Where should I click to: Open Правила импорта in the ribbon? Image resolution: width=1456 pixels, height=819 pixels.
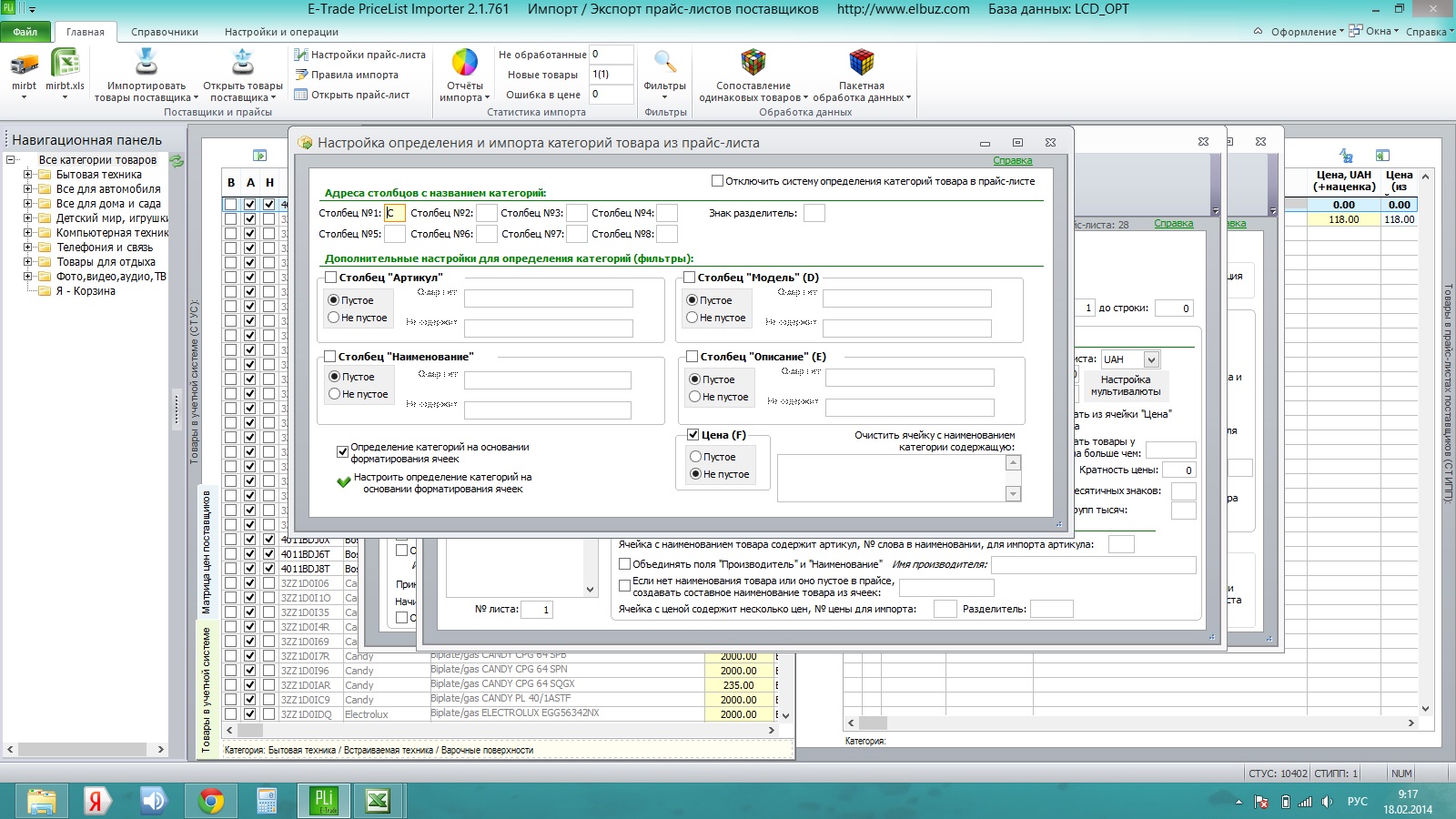tap(346, 75)
